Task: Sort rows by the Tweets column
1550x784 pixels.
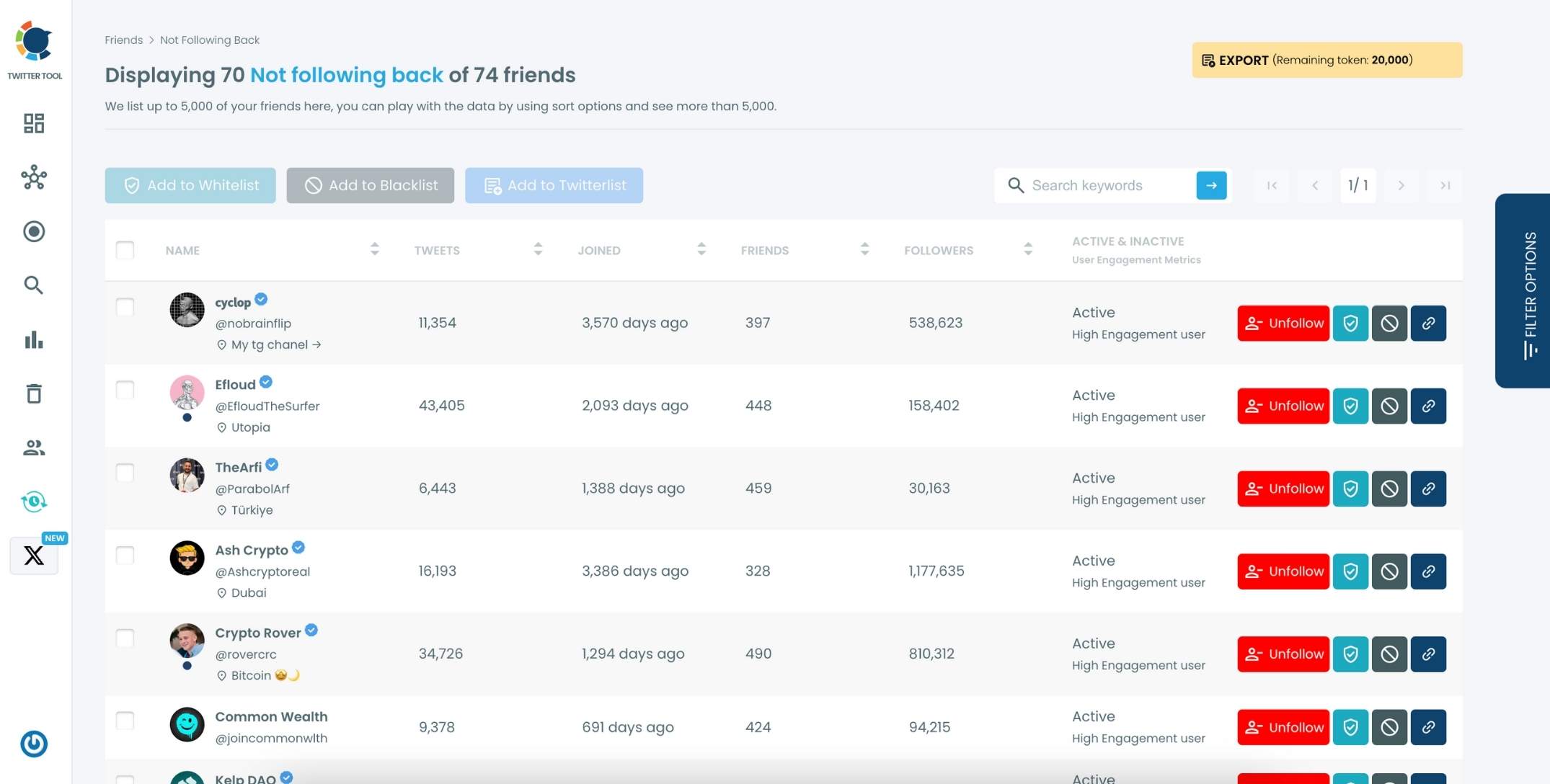Action: pos(538,249)
